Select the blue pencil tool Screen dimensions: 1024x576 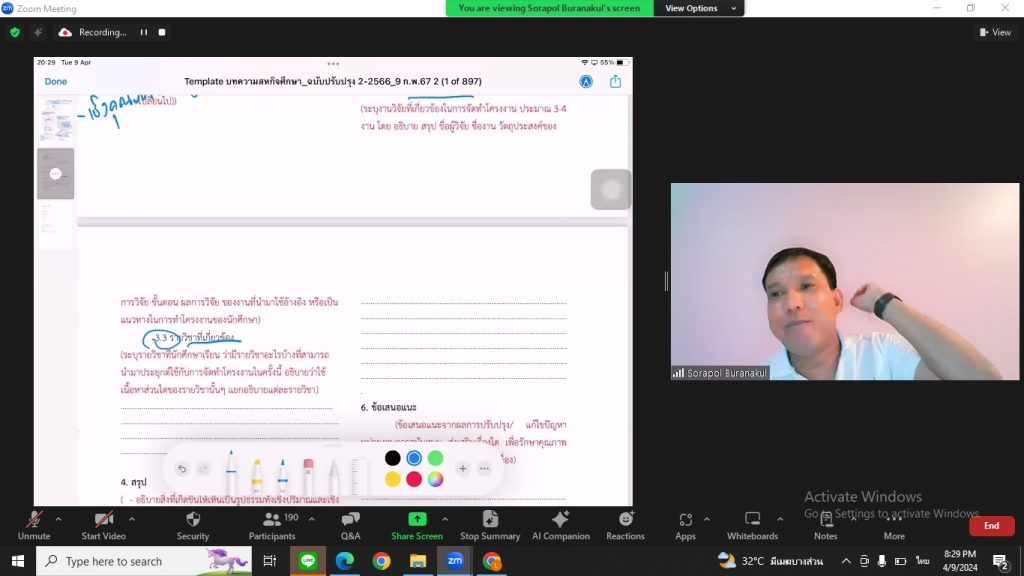(x=282, y=475)
